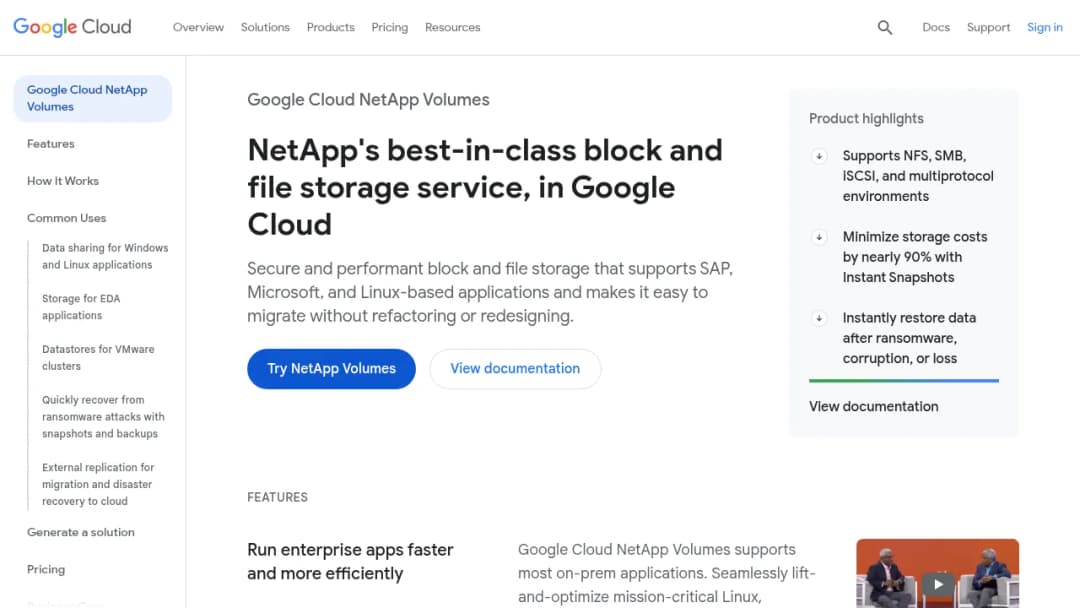Open the Overview menu
Image resolution: width=1080 pixels, height=608 pixels.
(x=198, y=28)
